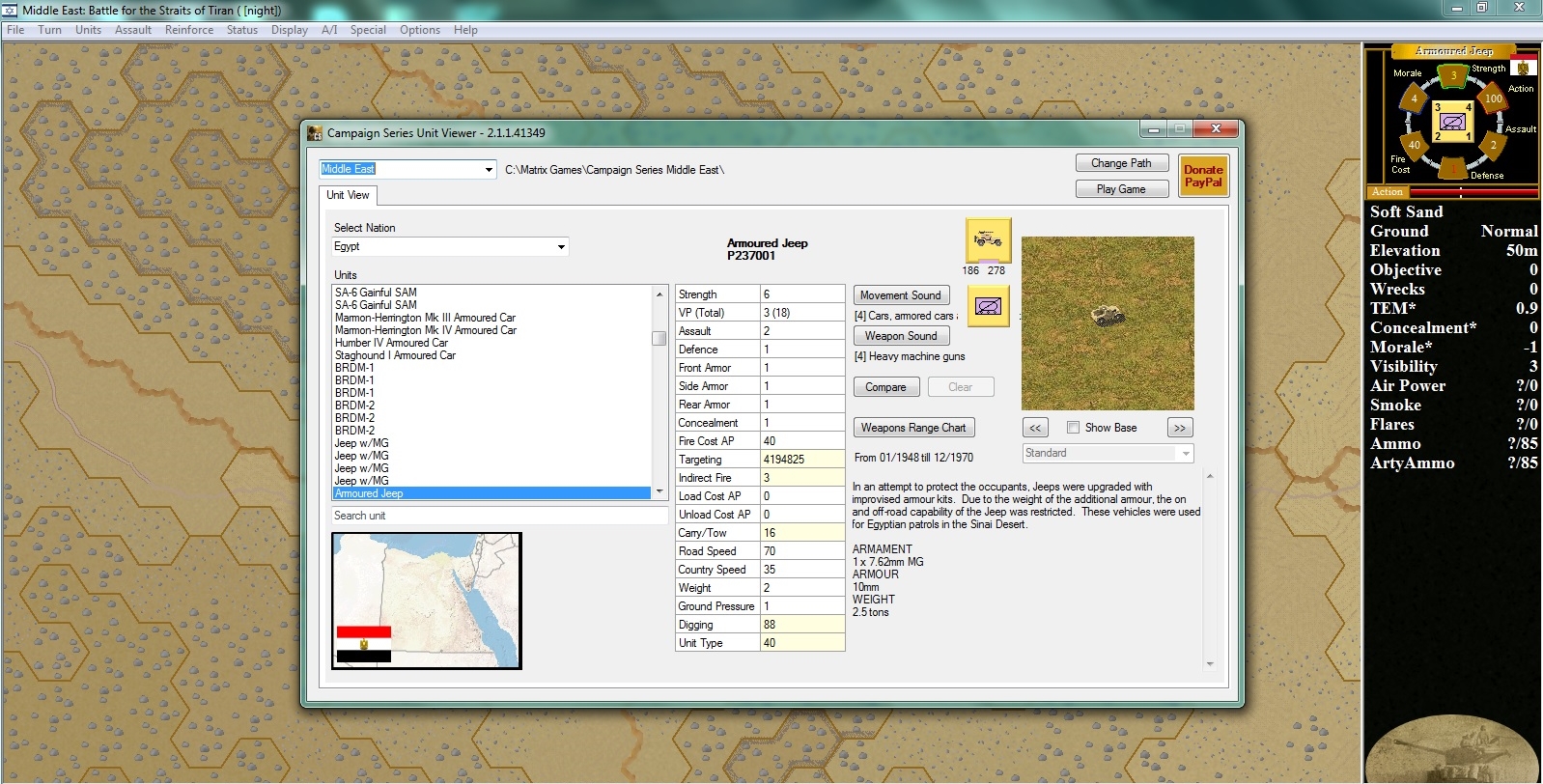
Task: Click the Egypt map thumbnail
Action: [427, 601]
